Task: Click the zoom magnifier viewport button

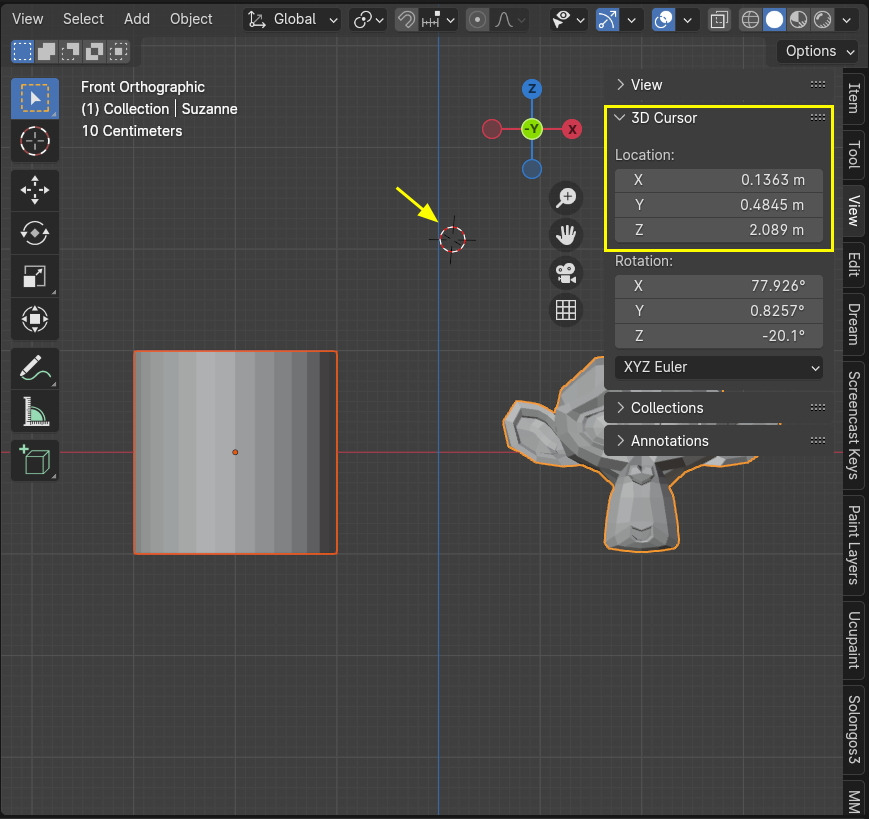Action: 566,197
